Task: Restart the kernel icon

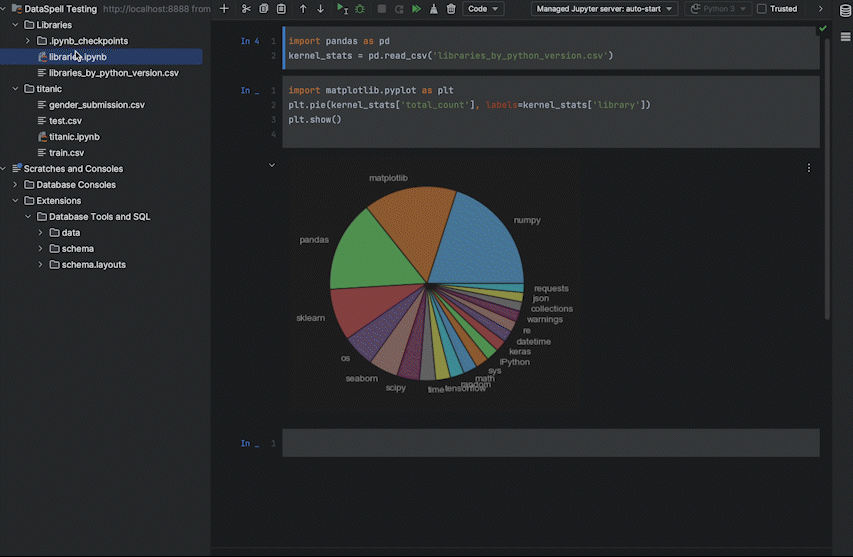Action: pyautogui.click(x=399, y=9)
